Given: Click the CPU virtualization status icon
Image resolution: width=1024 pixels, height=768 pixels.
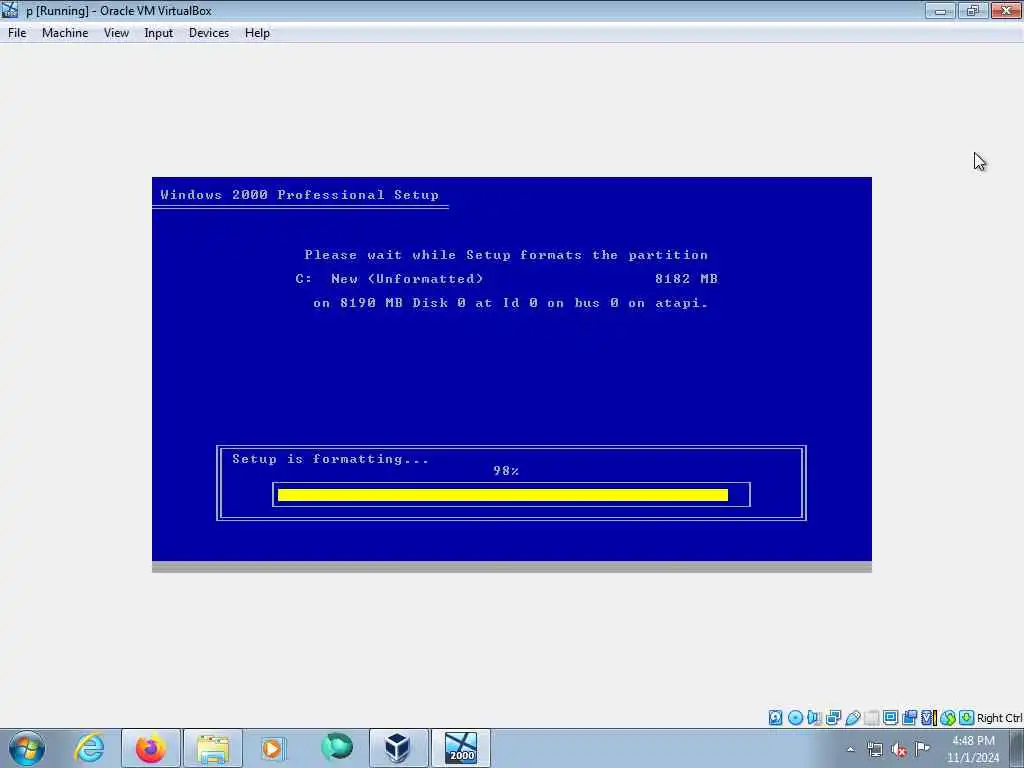Looking at the screenshot, I should tap(929, 718).
